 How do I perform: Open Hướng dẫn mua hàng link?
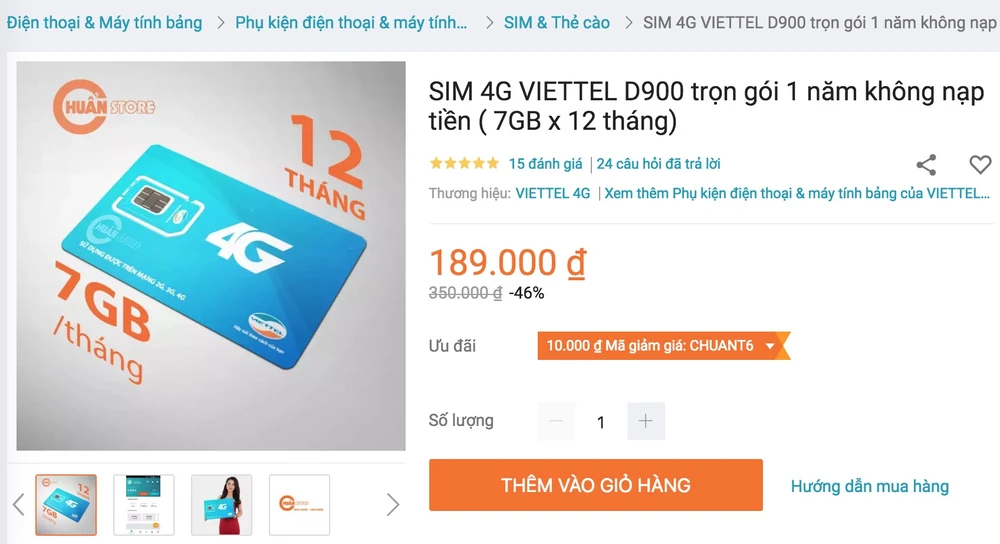click(x=870, y=486)
